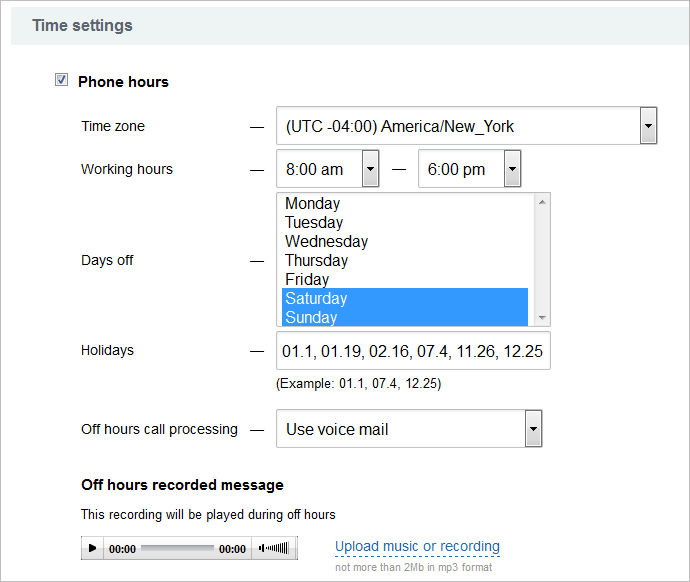The height and width of the screenshot is (582, 690).
Task: Expand the working hours start time dropdown
Action: 370,169
